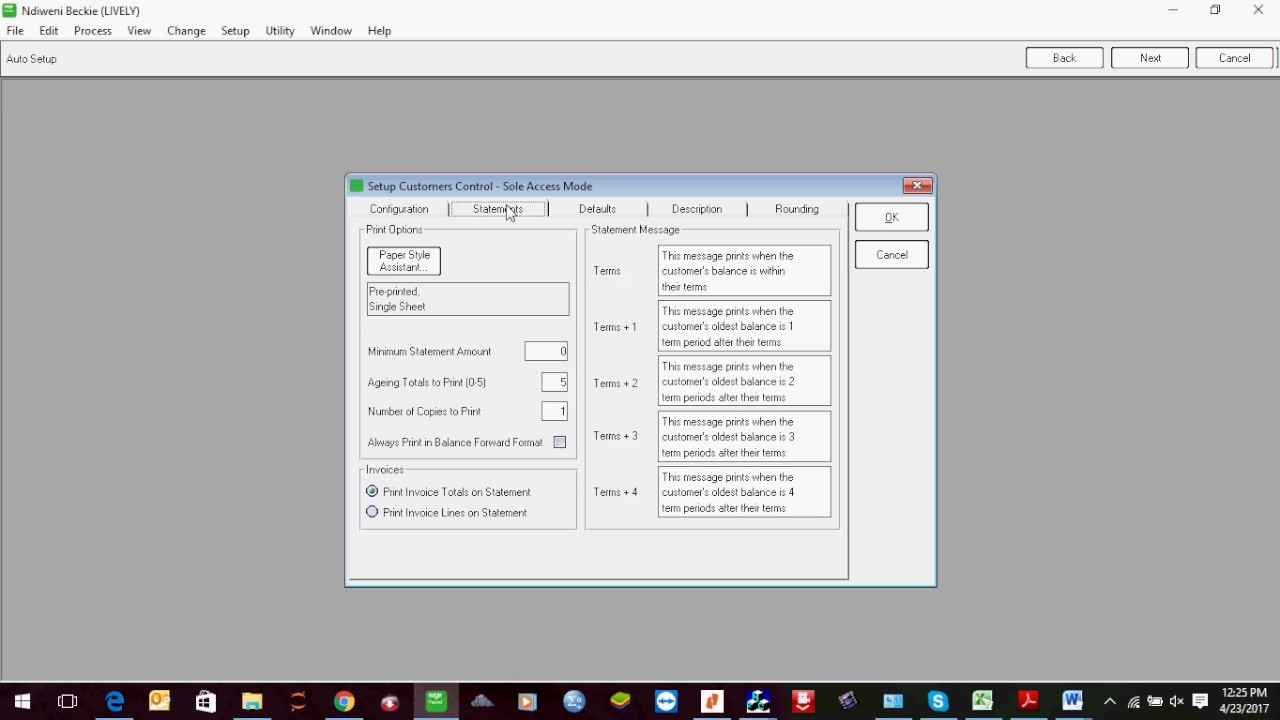Open the movie film taskbar icon
This screenshot has height=720, width=1280.
[847, 702]
